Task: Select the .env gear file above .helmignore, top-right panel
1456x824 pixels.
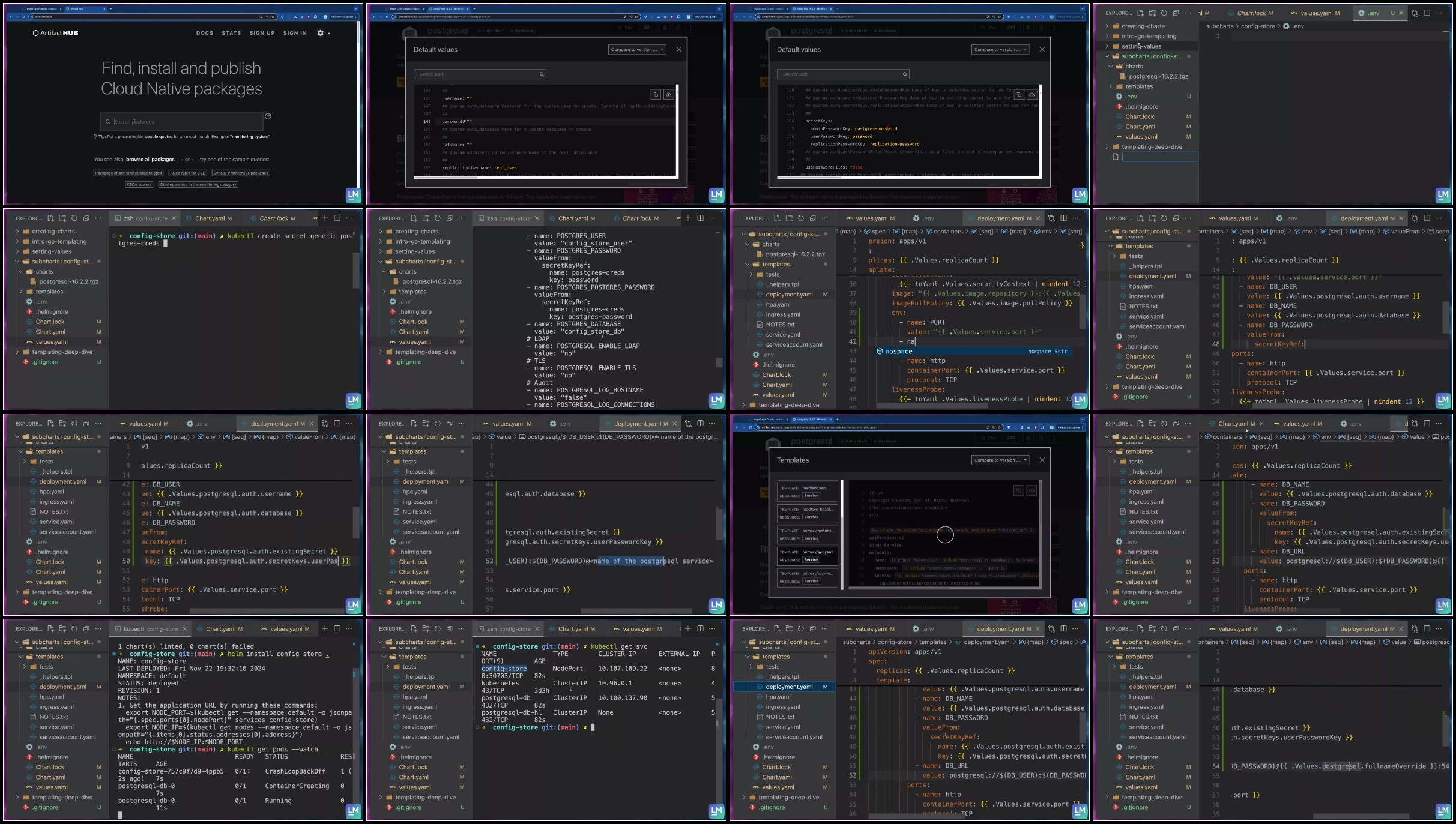Action: 1131,97
